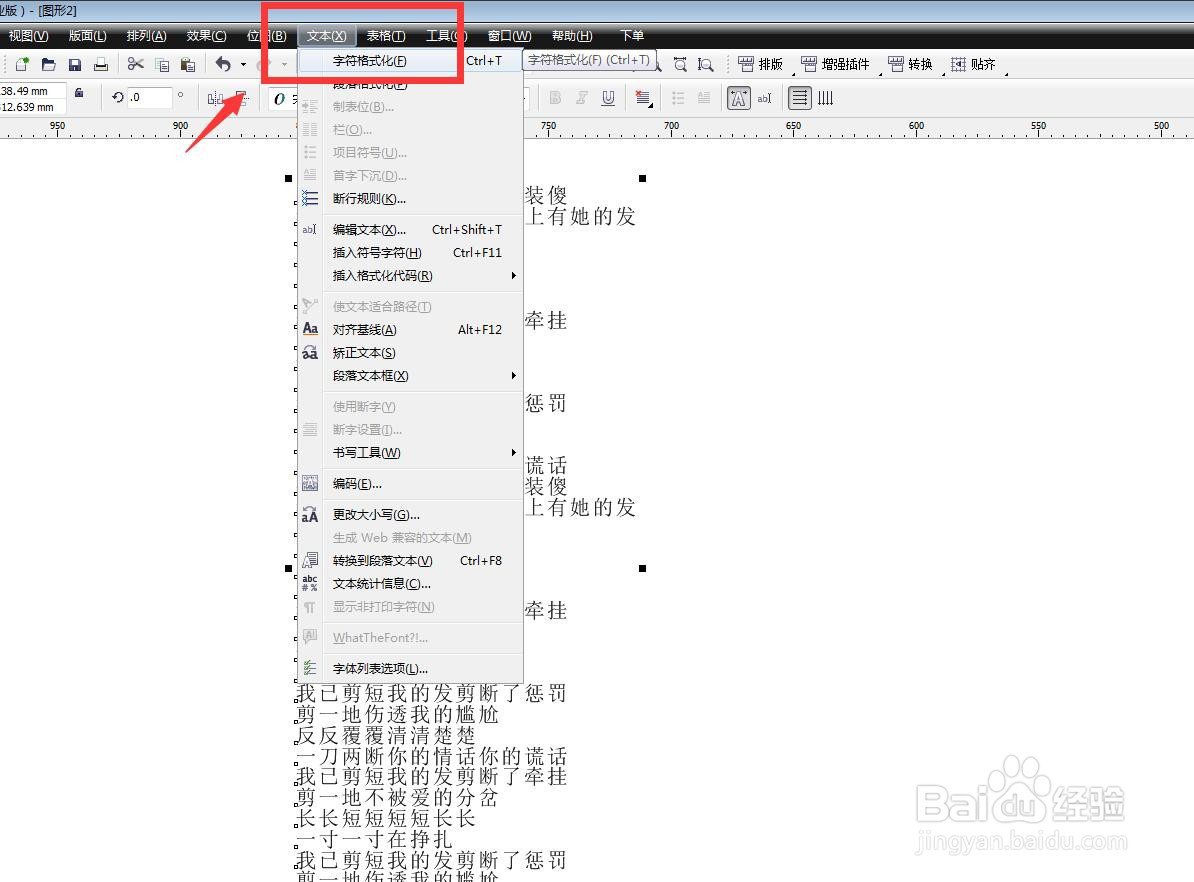This screenshot has width=1194, height=882.
Task: Open the text alignment dropdown icon
Action: click(643, 97)
